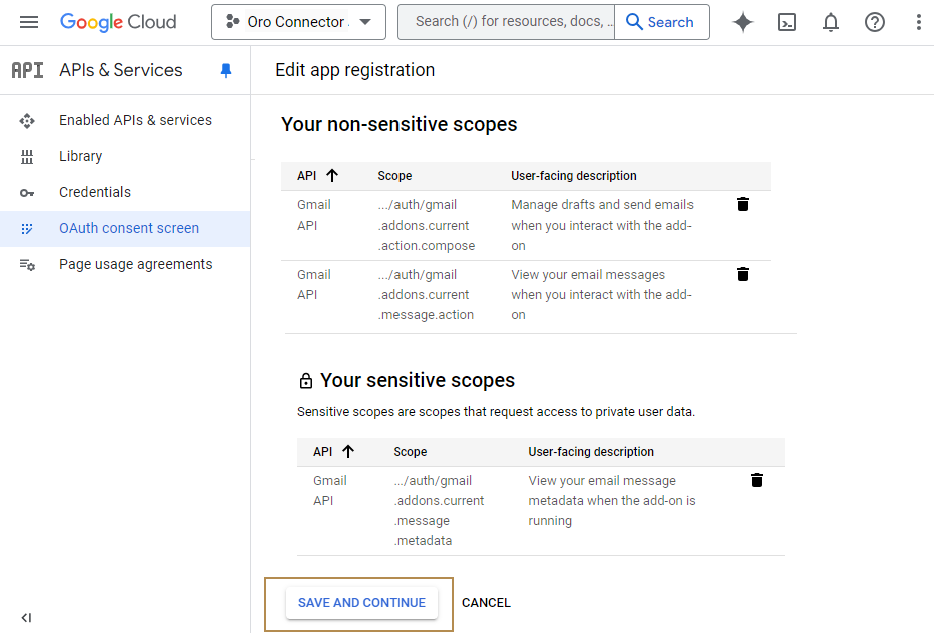Open Page usage agreements
The image size is (936, 633).
point(135,264)
